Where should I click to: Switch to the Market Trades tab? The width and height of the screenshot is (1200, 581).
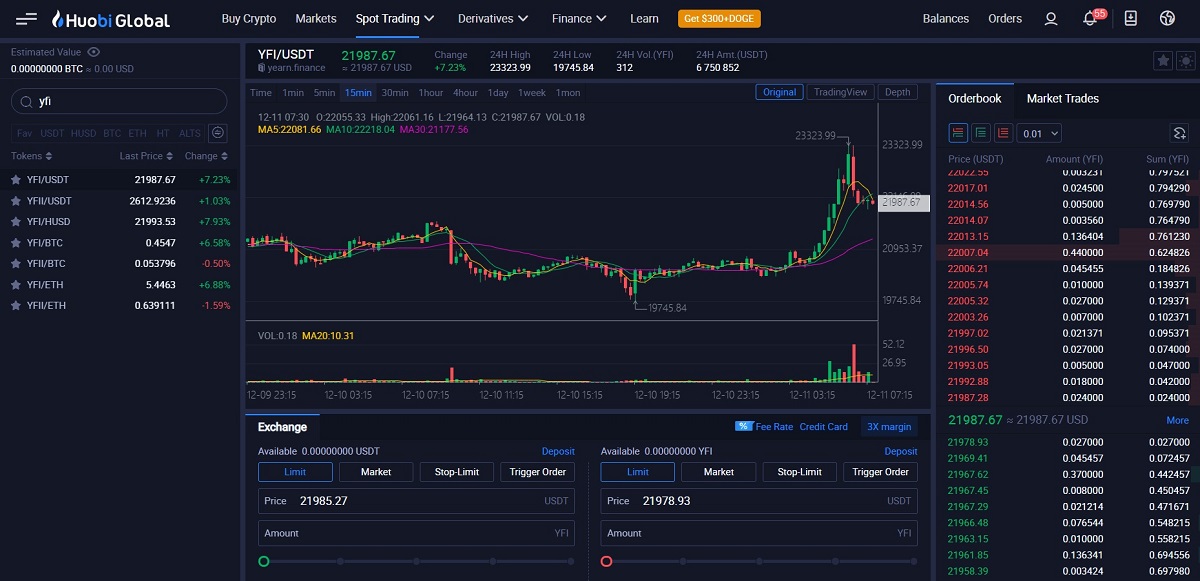(x=1062, y=99)
